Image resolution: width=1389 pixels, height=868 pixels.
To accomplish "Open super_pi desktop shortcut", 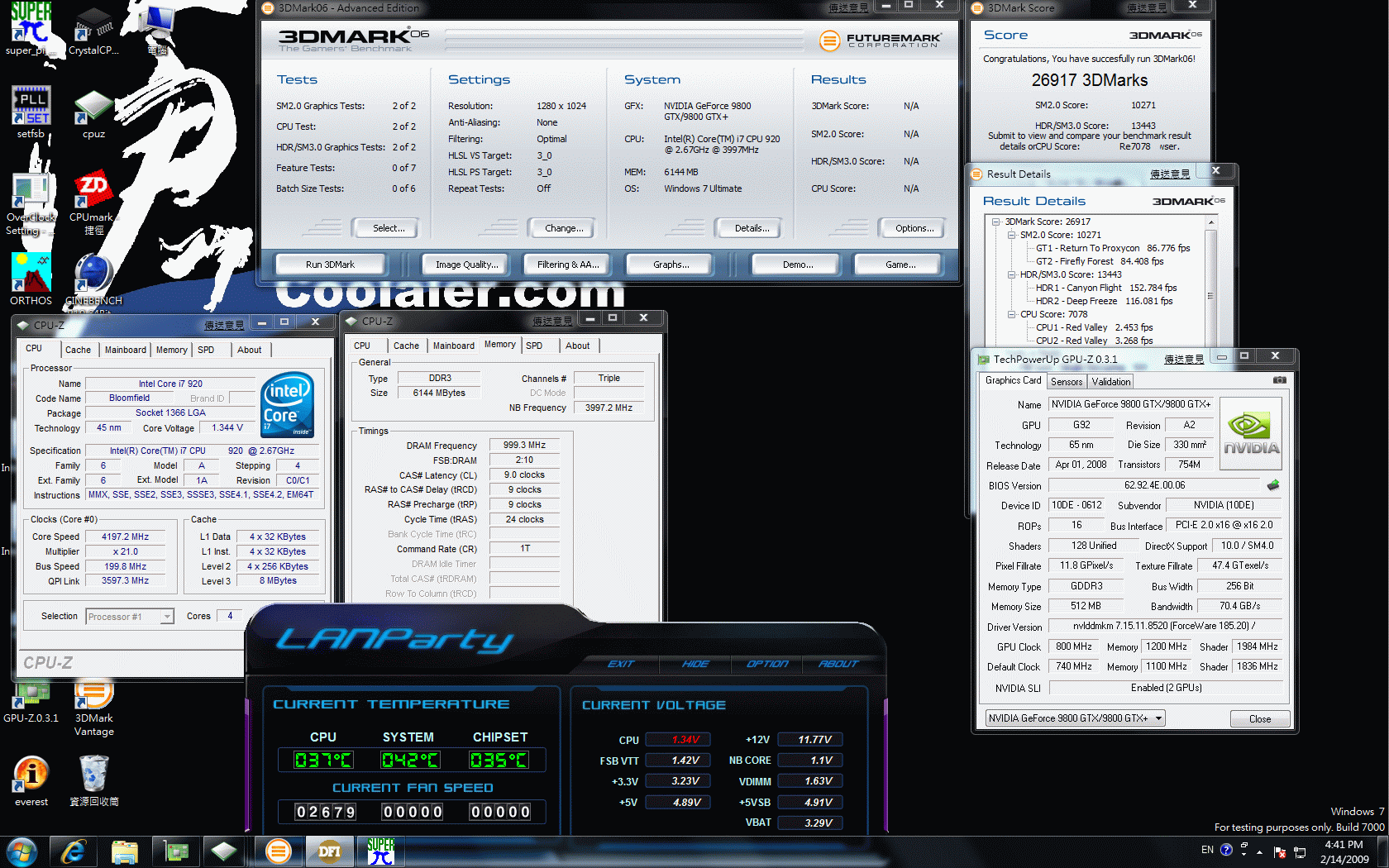I will pyautogui.click(x=31, y=29).
